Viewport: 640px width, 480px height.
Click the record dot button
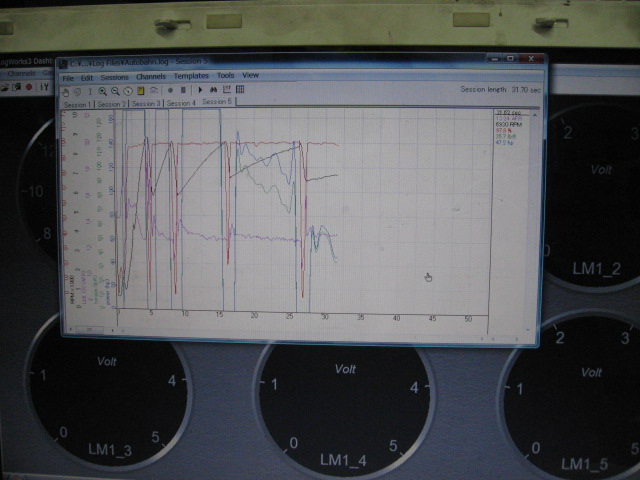click(x=170, y=90)
